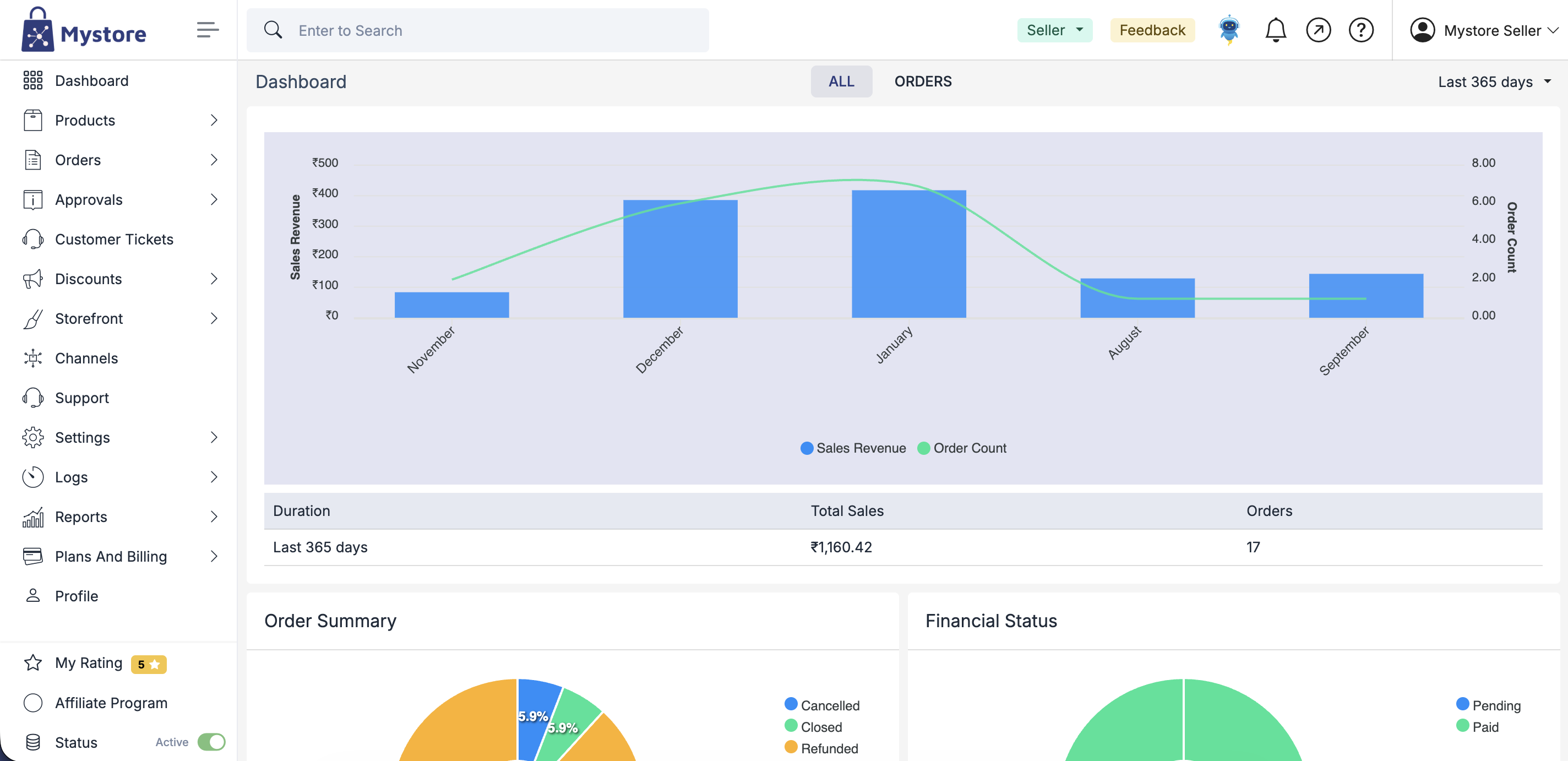This screenshot has height=761, width=1568.
Task: Click the Channels sidebar icon
Action: coord(33,358)
